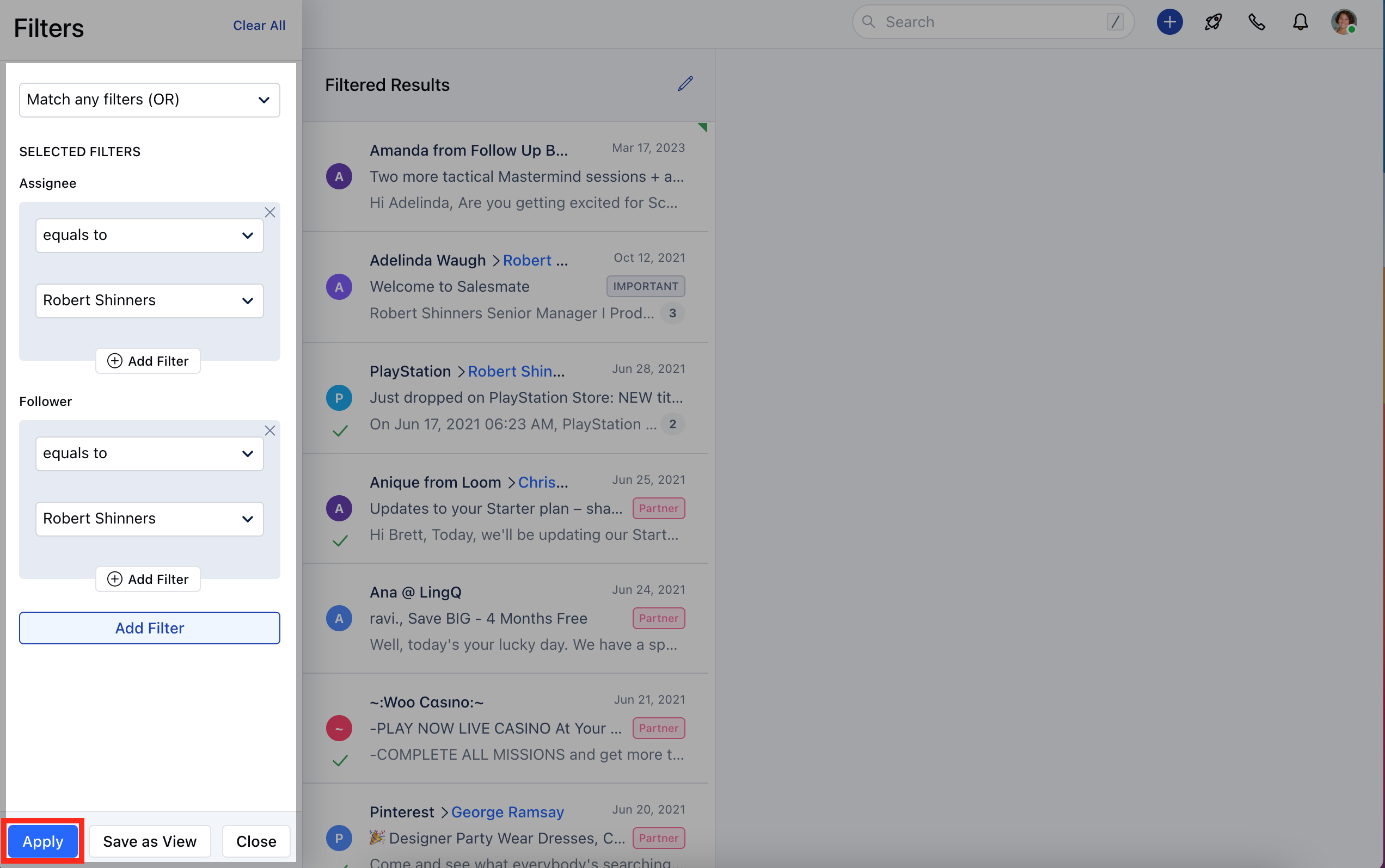1385x868 pixels.
Task: Click the Robert Shin... link on the PlayStation conversation
Action: pos(516,372)
